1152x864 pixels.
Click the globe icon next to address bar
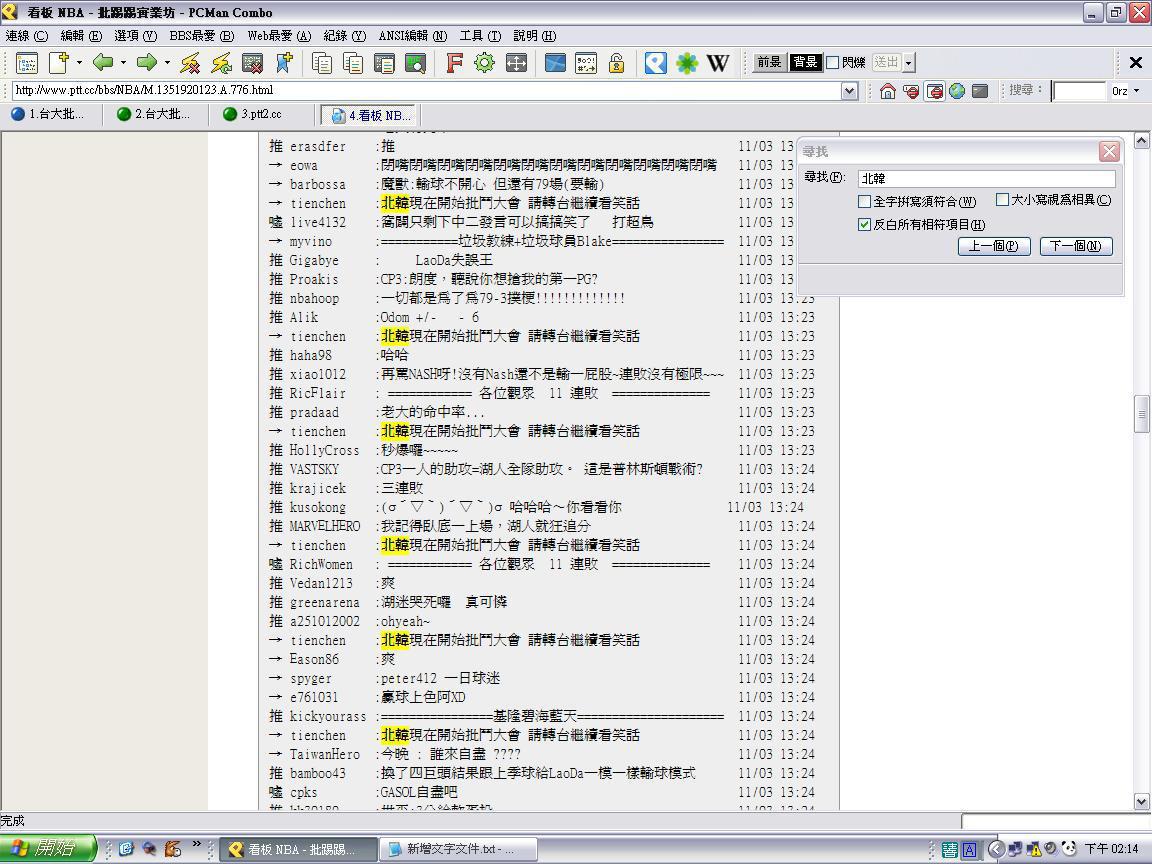pos(957,91)
